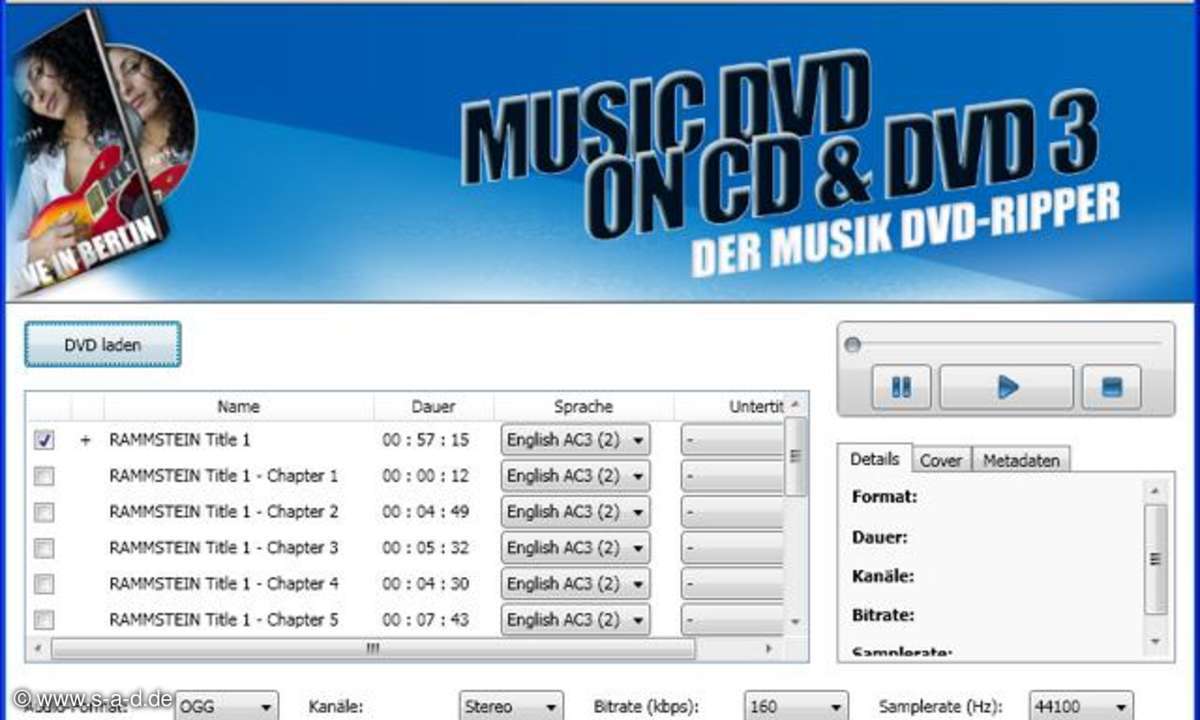Switch to the Metadaten tab
This screenshot has width=1200, height=720.
pos(1020,460)
